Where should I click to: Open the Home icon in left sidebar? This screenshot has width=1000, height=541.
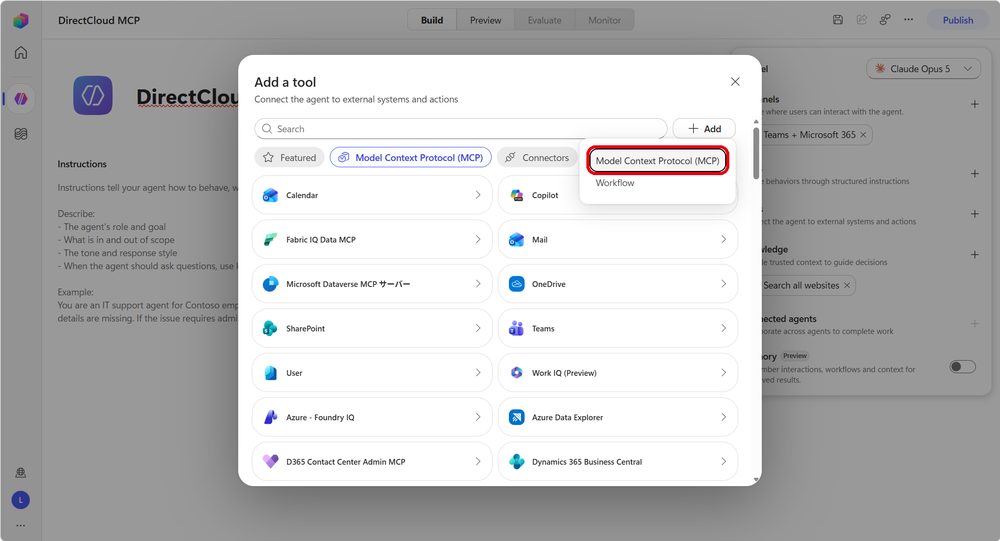[20, 53]
